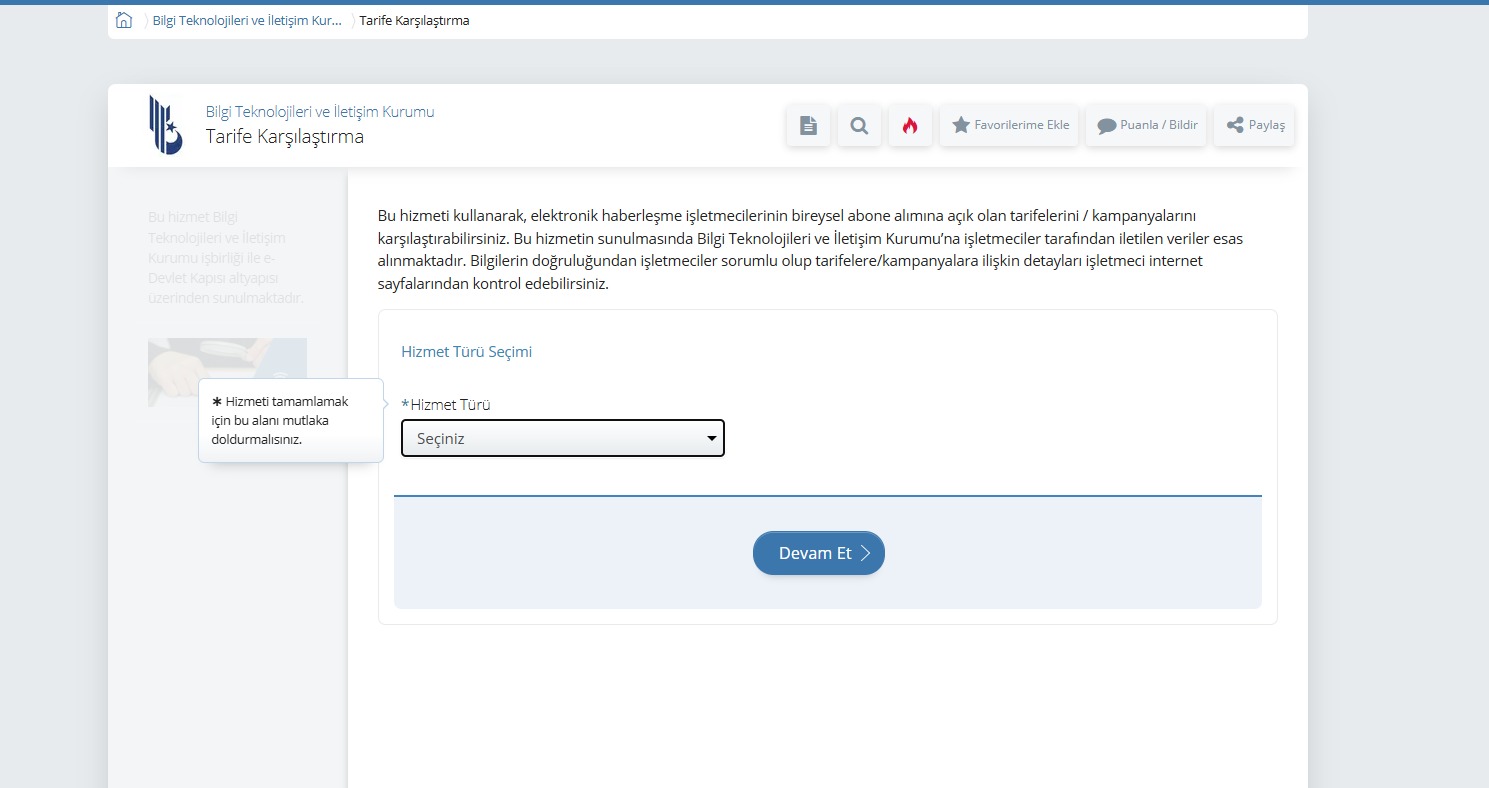Click the home icon in the breadcrumb

(124, 20)
